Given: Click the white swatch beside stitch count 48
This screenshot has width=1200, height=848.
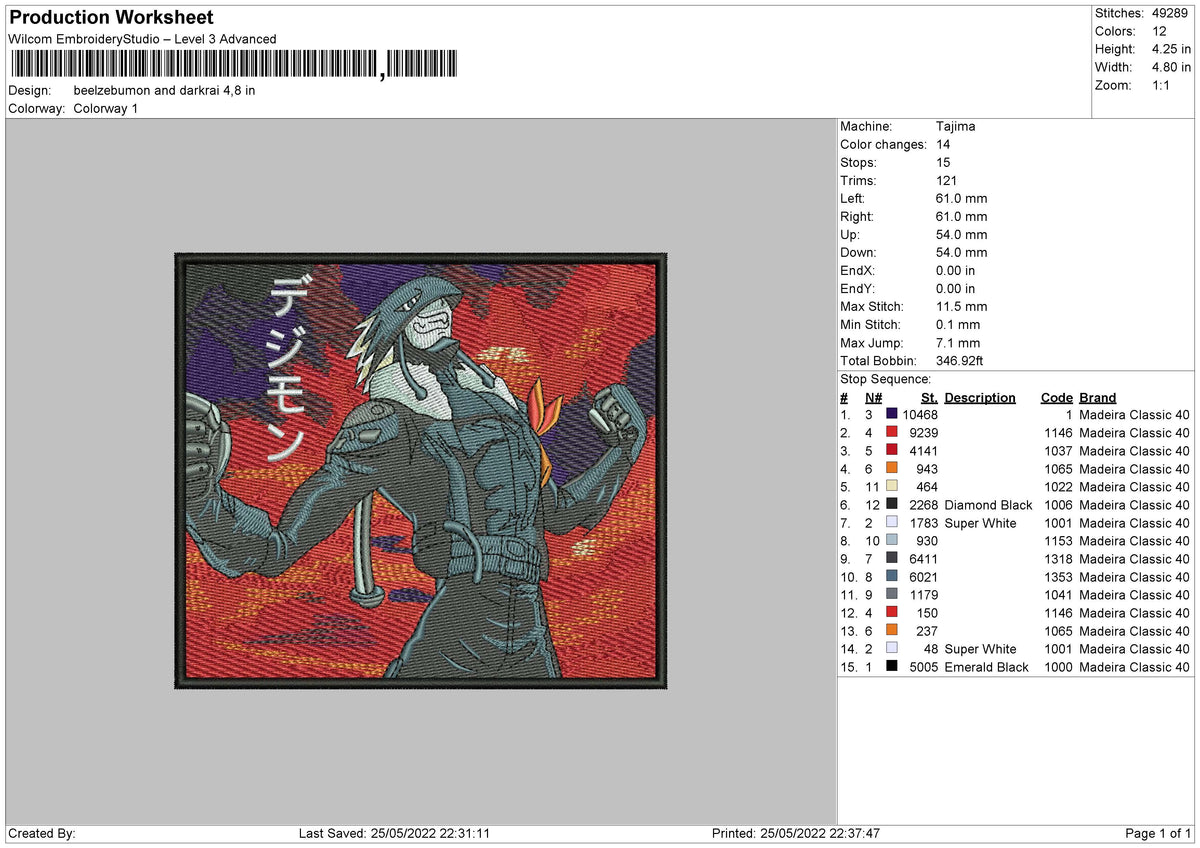Looking at the screenshot, I should pos(892,648).
